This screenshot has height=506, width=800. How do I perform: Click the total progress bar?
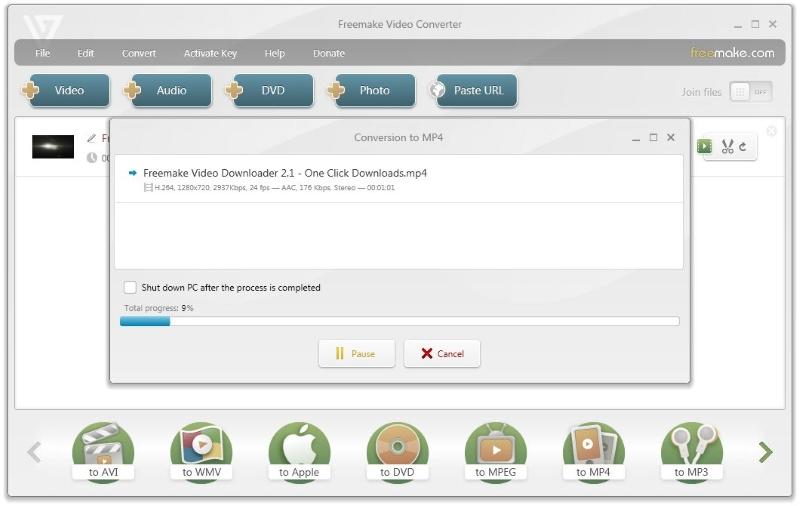(399, 321)
